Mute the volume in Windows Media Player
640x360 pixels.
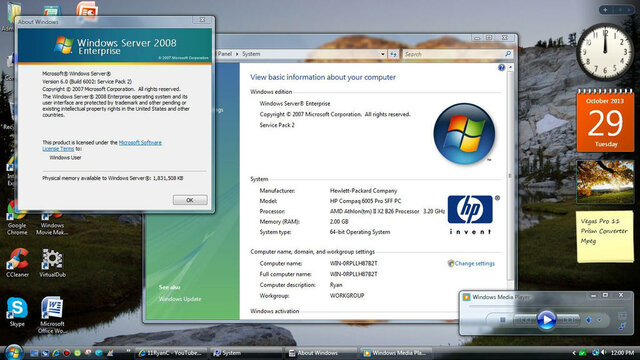(589, 320)
